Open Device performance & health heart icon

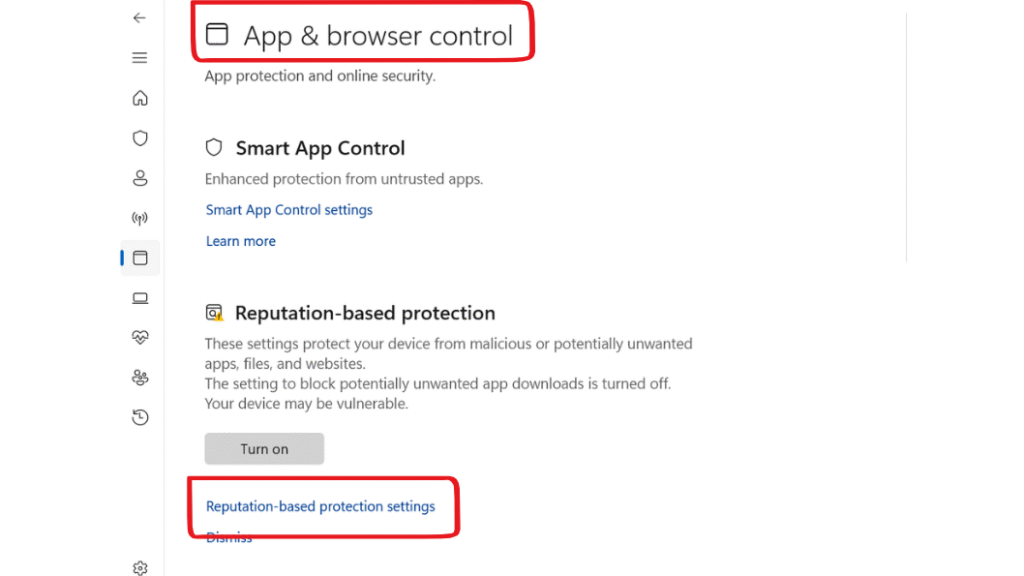pyautogui.click(x=140, y=337)
